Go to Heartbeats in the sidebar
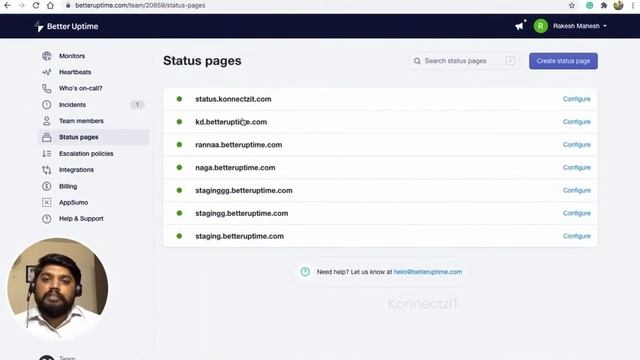This screenshot has height=360, width=640. [75, 72]
